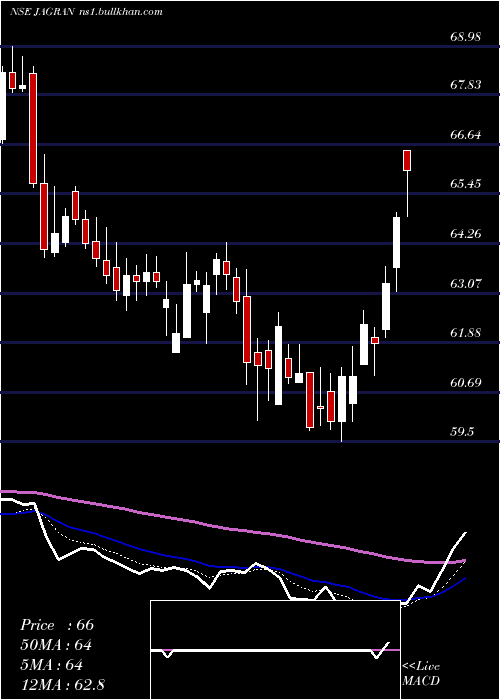Viewport: 500px width, 700px height.
Task: Click the 60.69 price axis label
Action: [x=466, y=383]
